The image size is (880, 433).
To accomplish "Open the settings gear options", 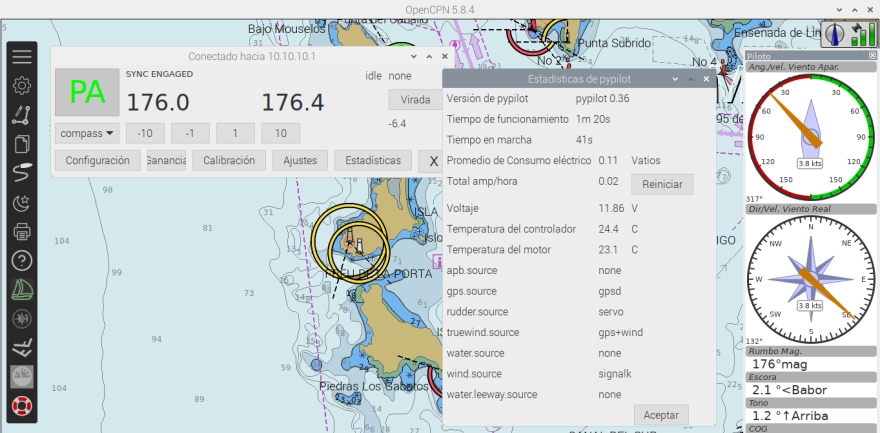I will click(x=21, y=86).
